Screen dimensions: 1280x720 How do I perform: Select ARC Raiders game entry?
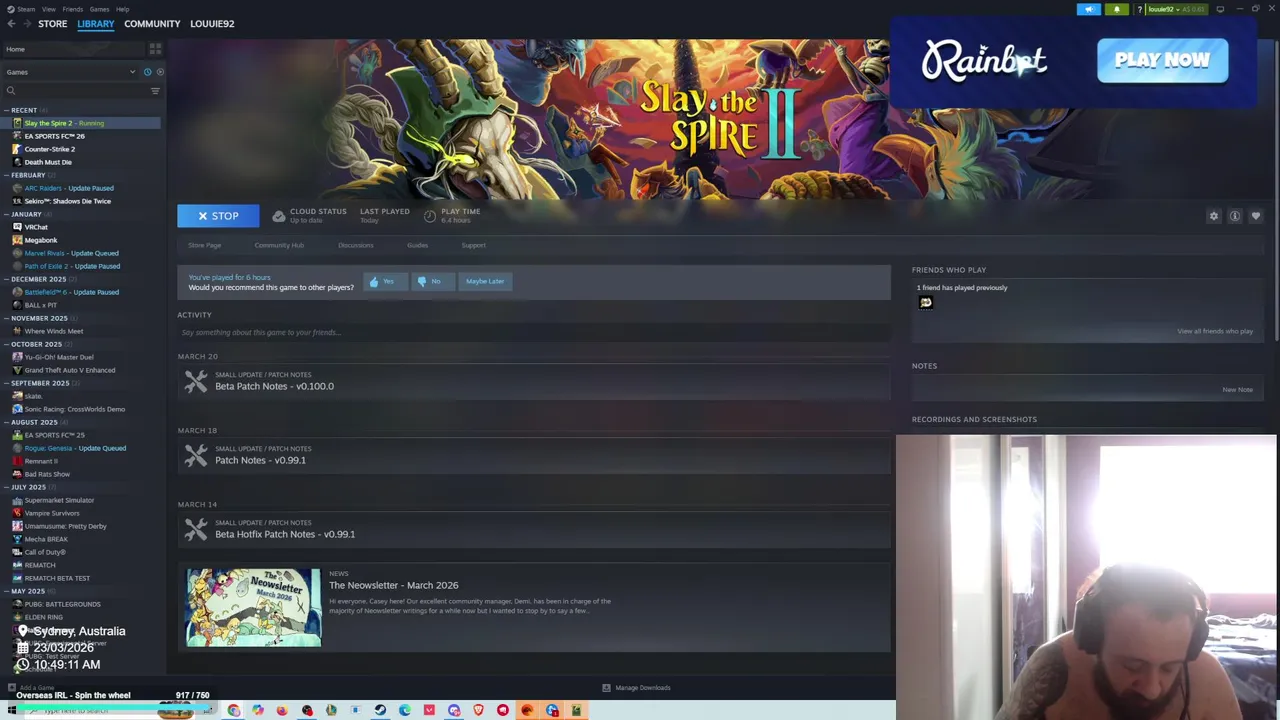click(69, 188)
